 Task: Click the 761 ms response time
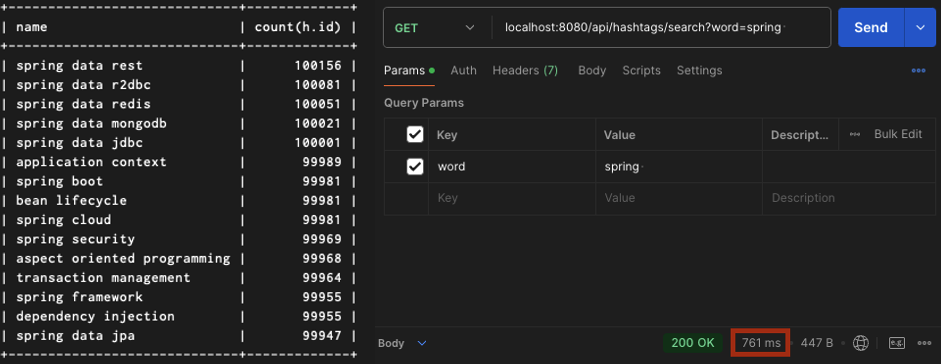click(x=761, y=343)
